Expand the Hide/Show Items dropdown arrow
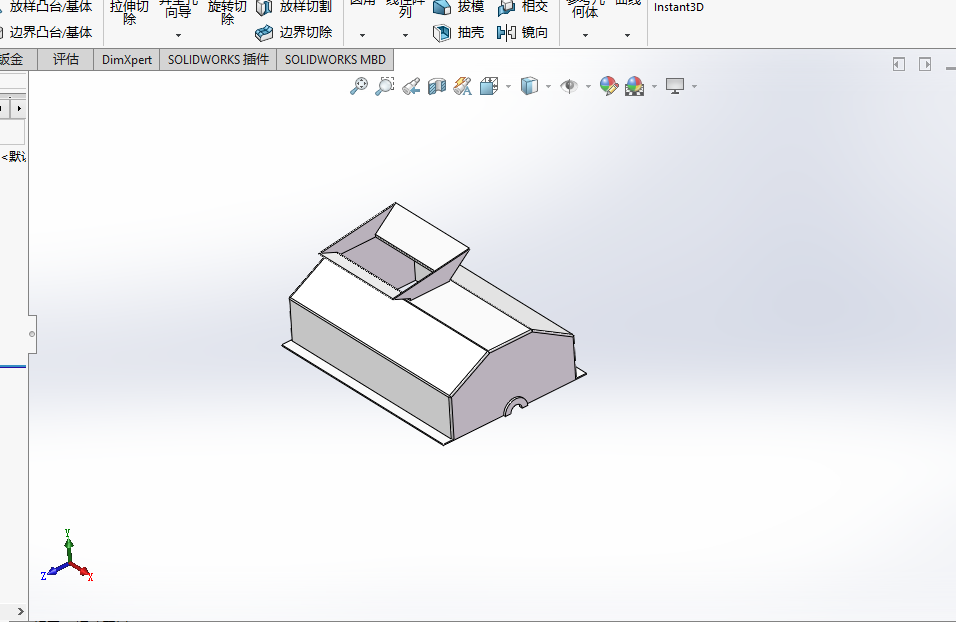This screenshot has height=622, width=956. [588, 87]
